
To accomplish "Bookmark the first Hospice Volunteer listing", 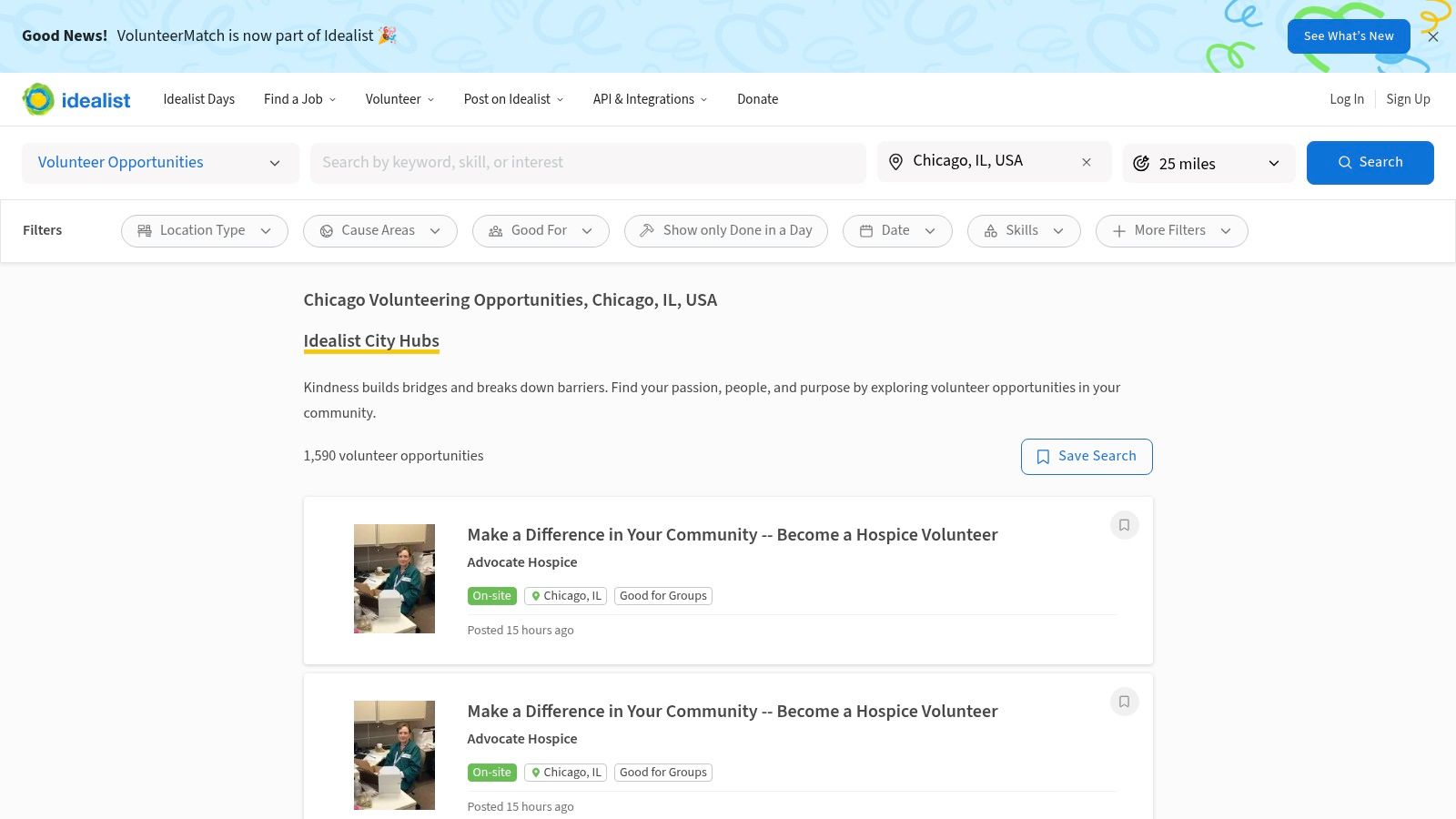I will [x=1125, y=525].
